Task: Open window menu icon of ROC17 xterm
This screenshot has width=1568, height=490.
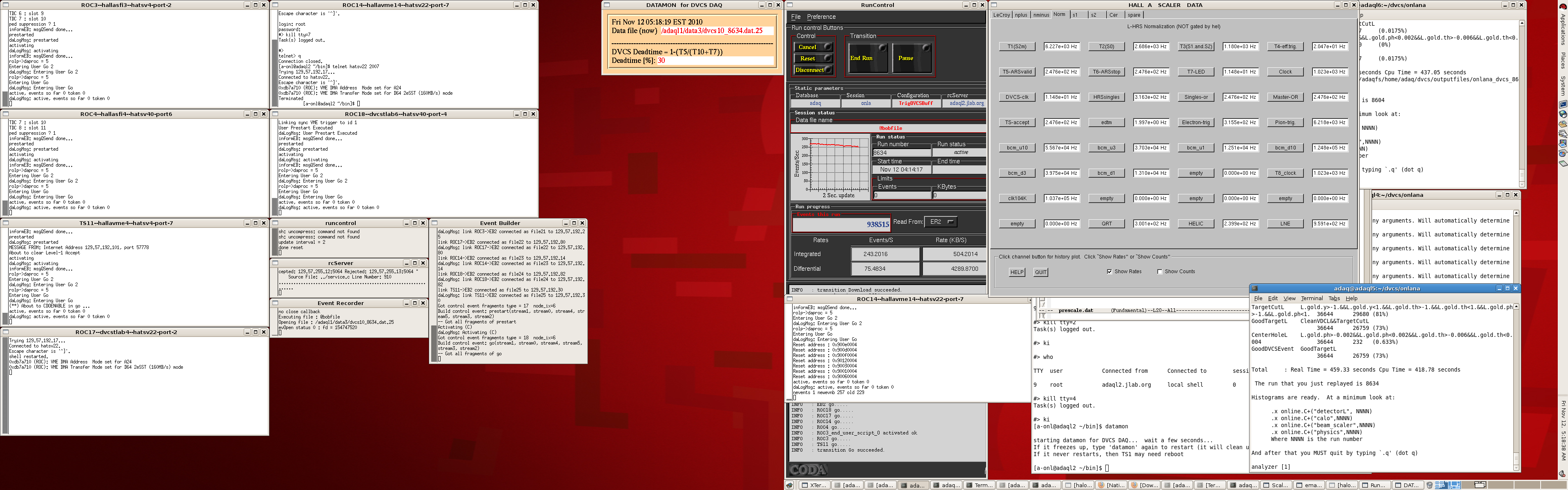Action: click(5, 332)
